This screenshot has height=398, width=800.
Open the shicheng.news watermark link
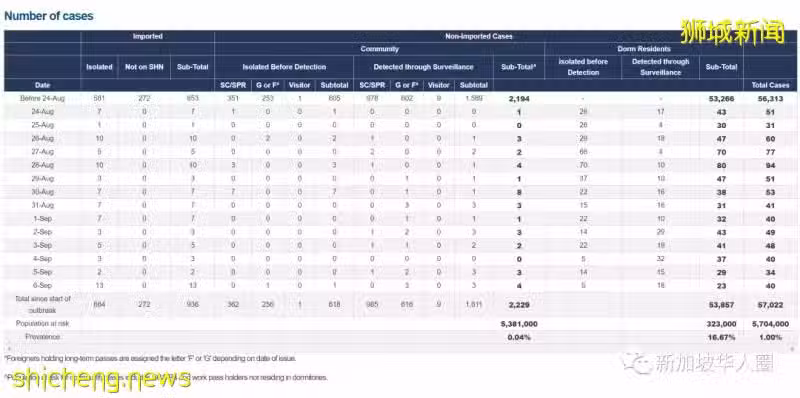(x=101, y=380)
